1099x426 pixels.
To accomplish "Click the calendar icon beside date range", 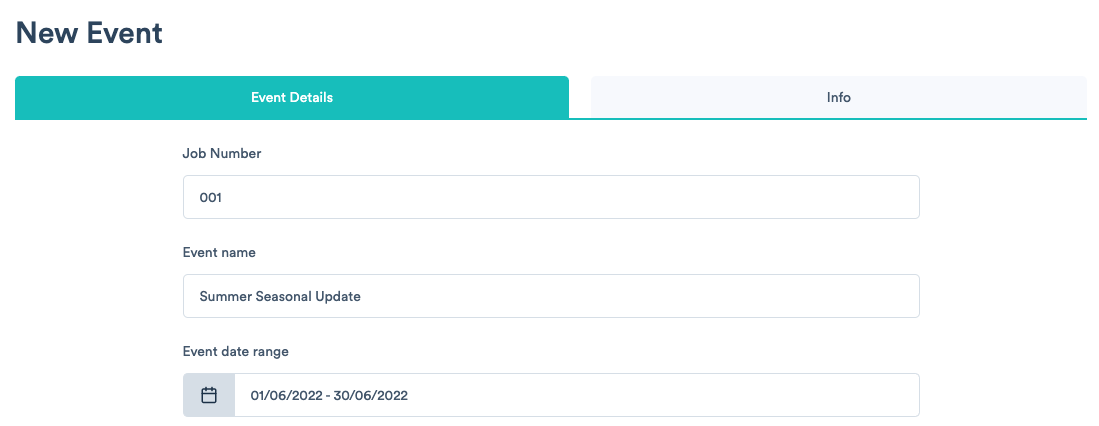I will (209, 395).
